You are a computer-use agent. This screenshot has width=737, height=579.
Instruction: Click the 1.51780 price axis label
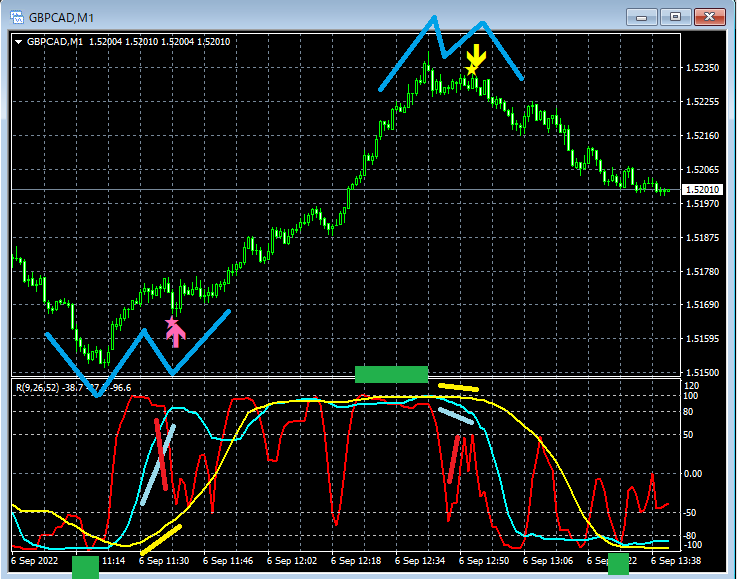click(702, 272)
